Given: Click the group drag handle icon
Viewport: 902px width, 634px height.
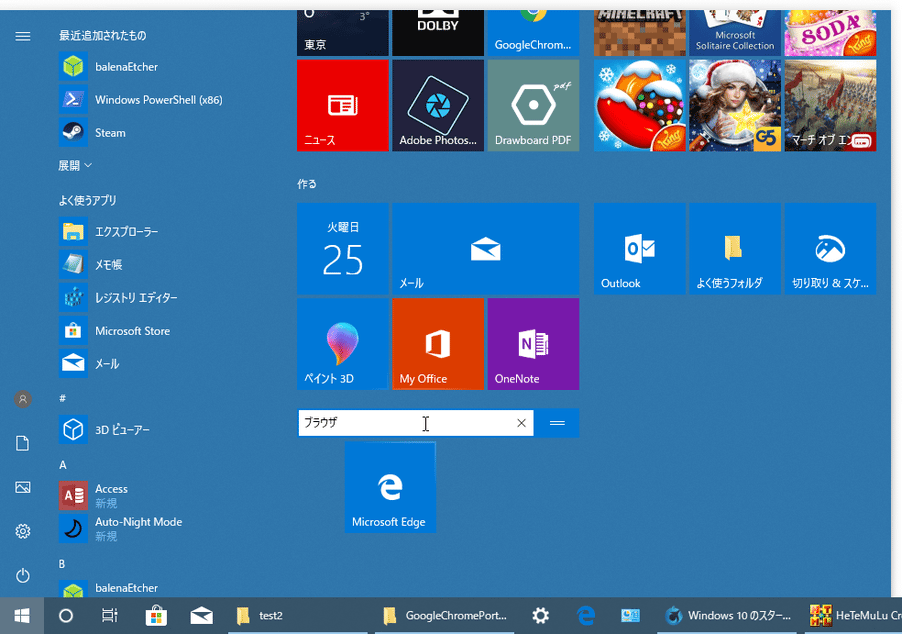Looking at the screenshot, I should pyautogui.click(x=557, y=423).
